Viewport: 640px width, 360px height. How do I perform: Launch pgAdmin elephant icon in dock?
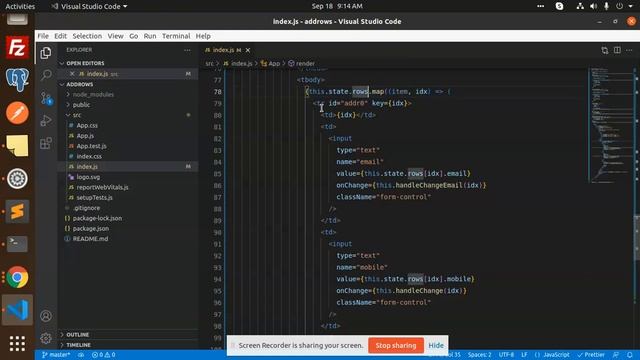pos(17,80)
